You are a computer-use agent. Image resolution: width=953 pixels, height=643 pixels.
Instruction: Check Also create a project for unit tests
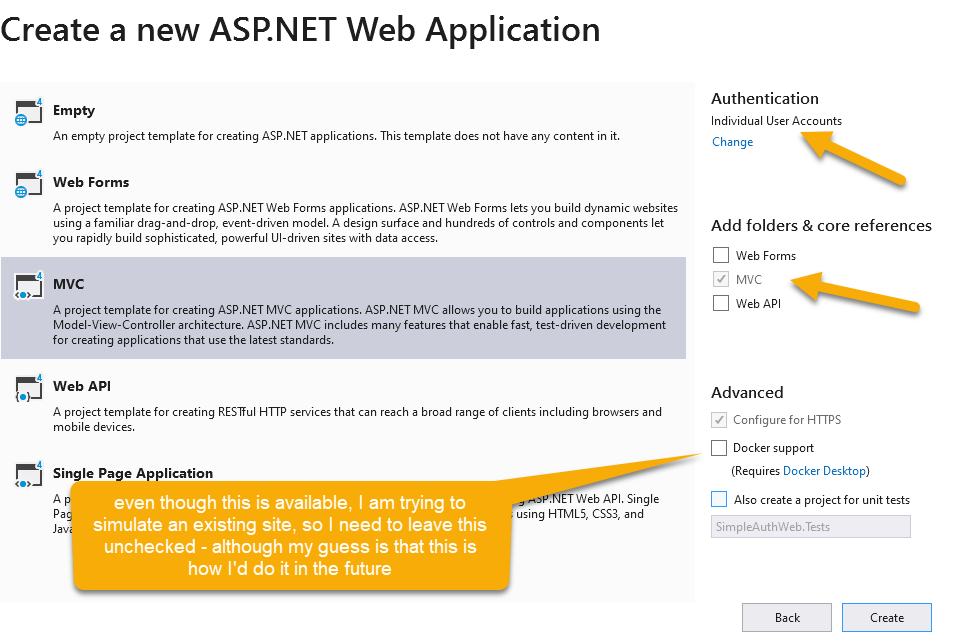pos(719,500)
